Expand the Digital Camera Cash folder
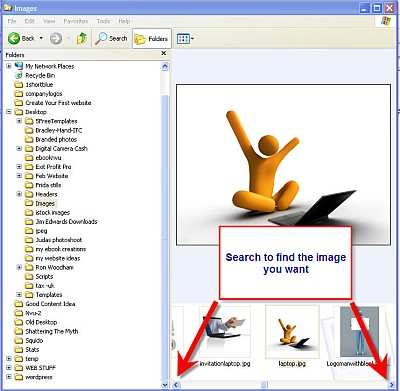The image size is (400, 391). (19, 148)
